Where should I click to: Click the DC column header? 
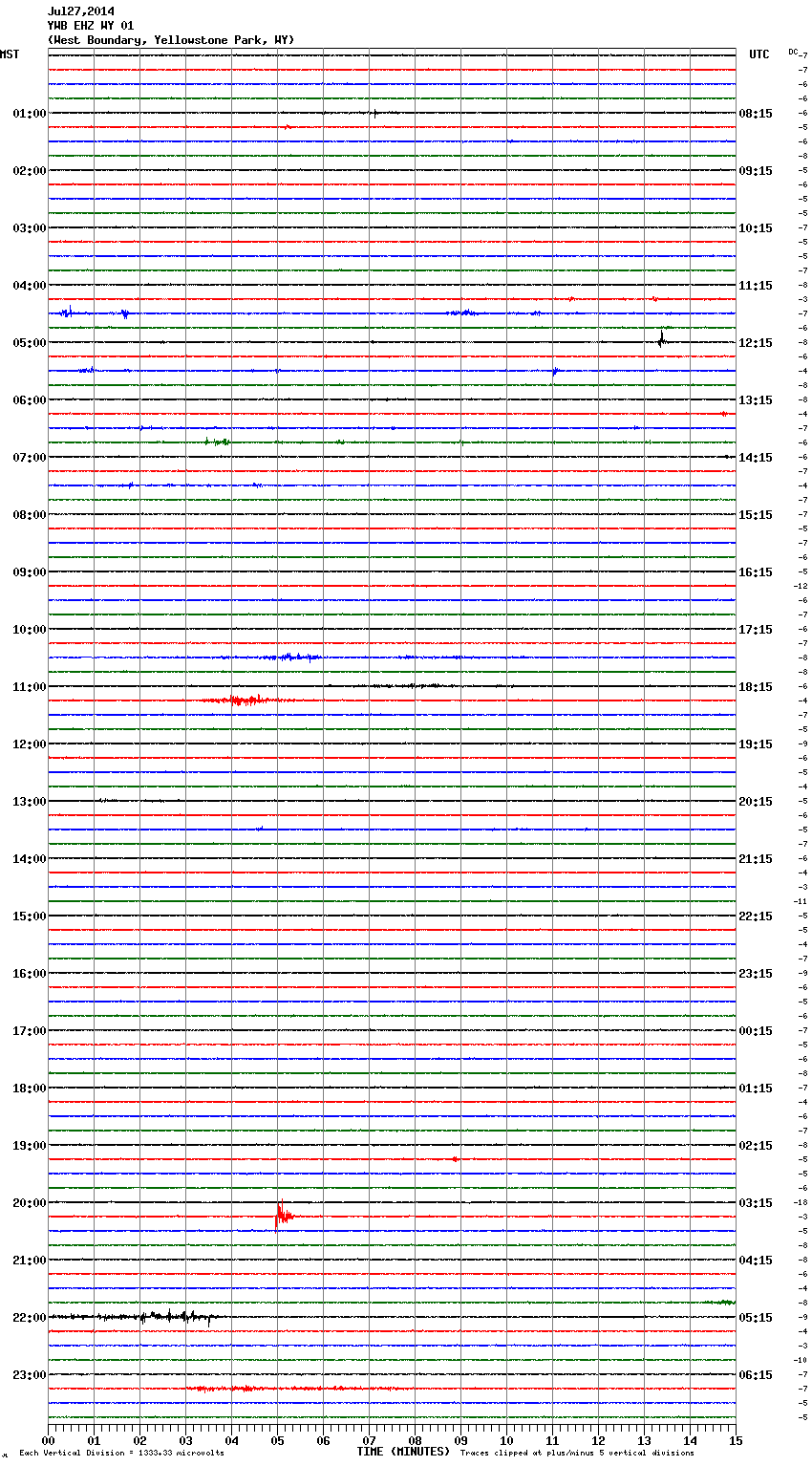(793, 52)
